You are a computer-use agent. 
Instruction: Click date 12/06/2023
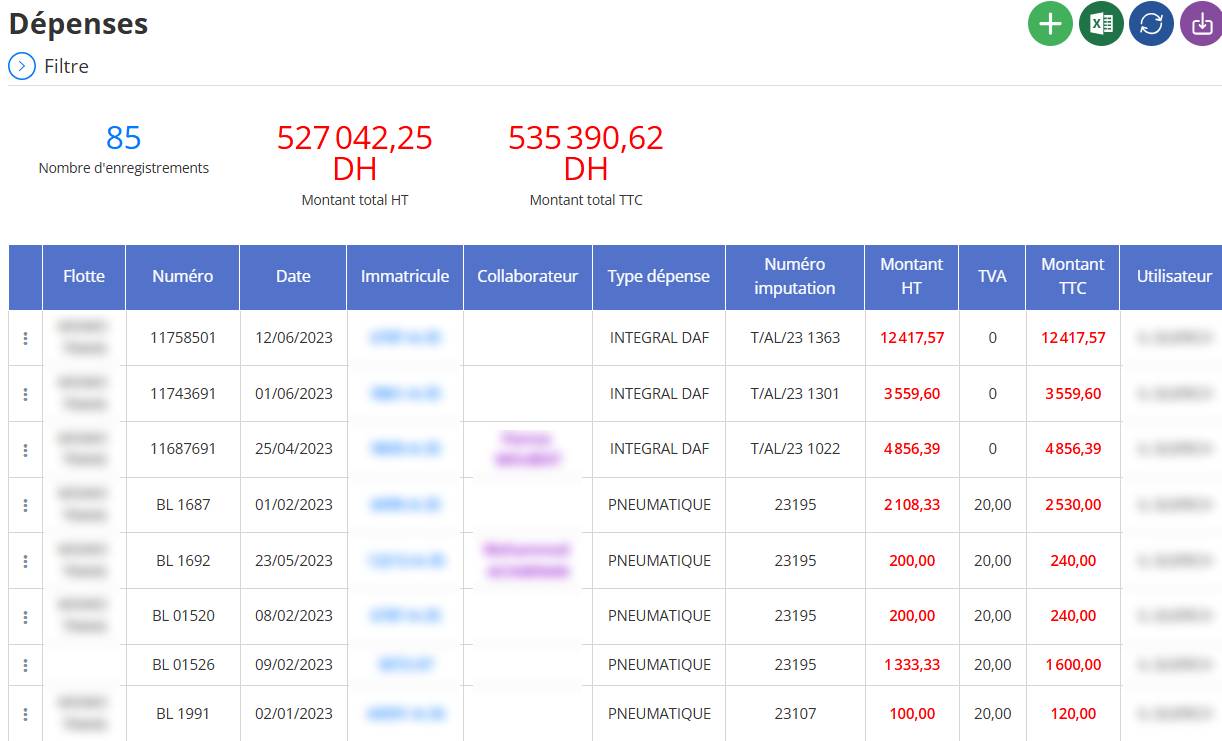coord(294,338)
